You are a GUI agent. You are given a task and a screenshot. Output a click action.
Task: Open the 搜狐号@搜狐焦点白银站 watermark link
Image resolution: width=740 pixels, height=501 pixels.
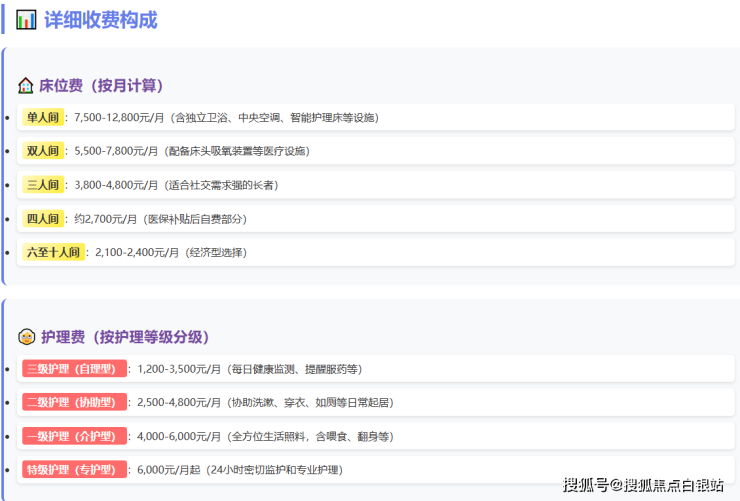tap(643, 486)
